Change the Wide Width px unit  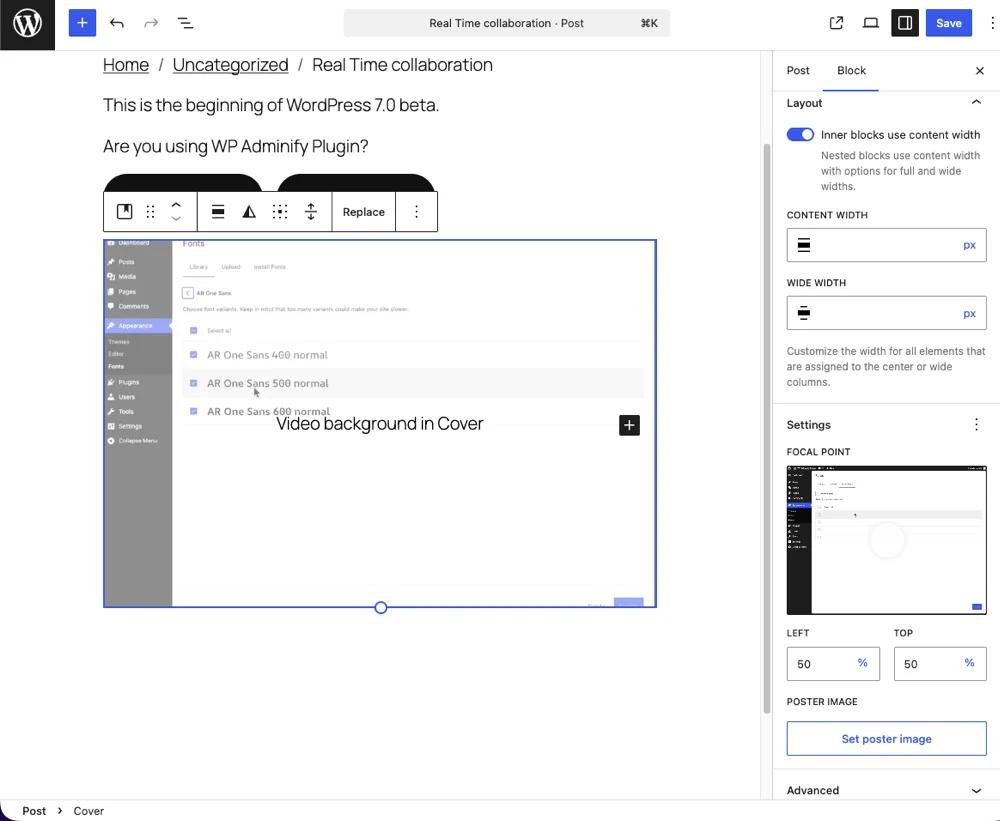969,313
